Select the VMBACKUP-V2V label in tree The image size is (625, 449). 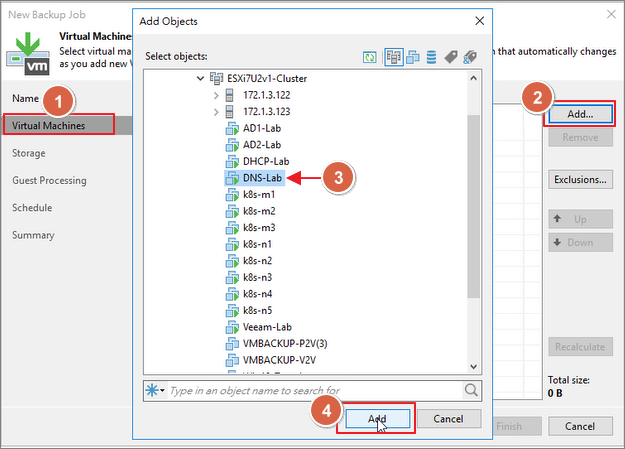[x=279, y=360]
